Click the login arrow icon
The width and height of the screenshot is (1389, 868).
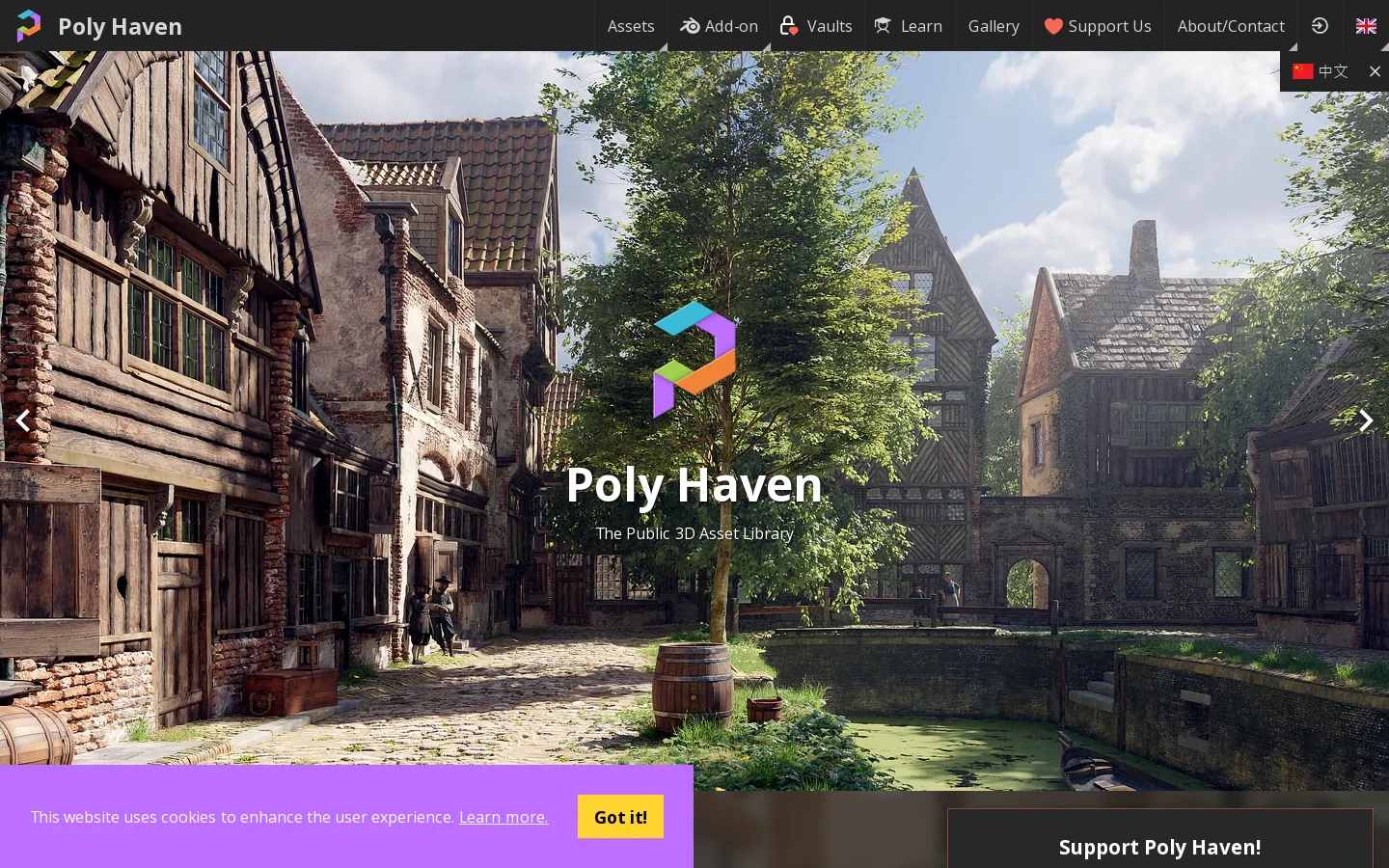[1320, 26]
